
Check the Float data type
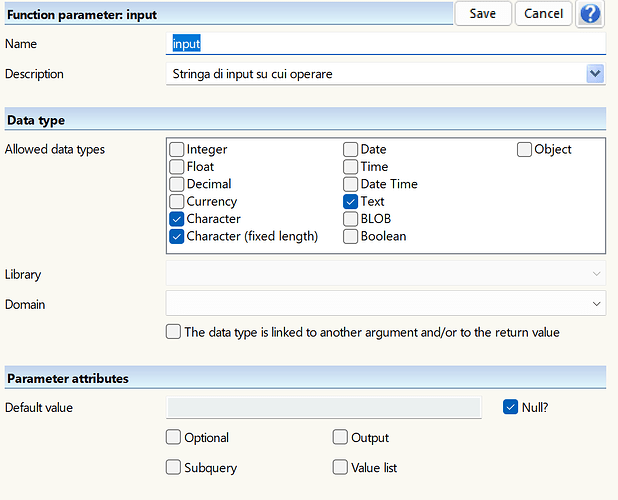[x=177, y=167]
